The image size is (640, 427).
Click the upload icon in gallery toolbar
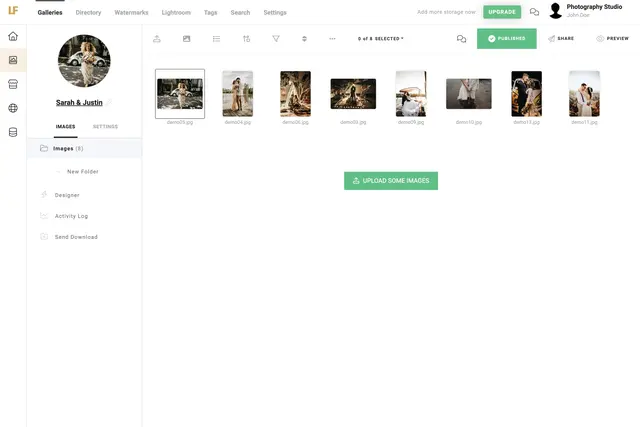coord(157,39)
